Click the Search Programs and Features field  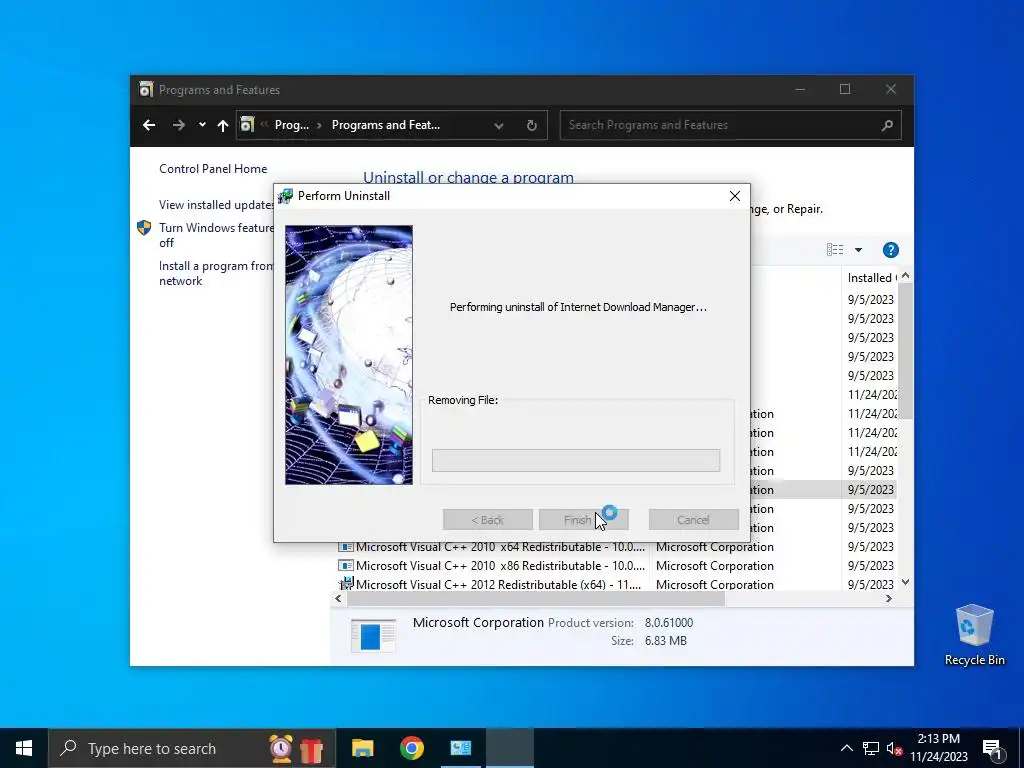[730, 125]
